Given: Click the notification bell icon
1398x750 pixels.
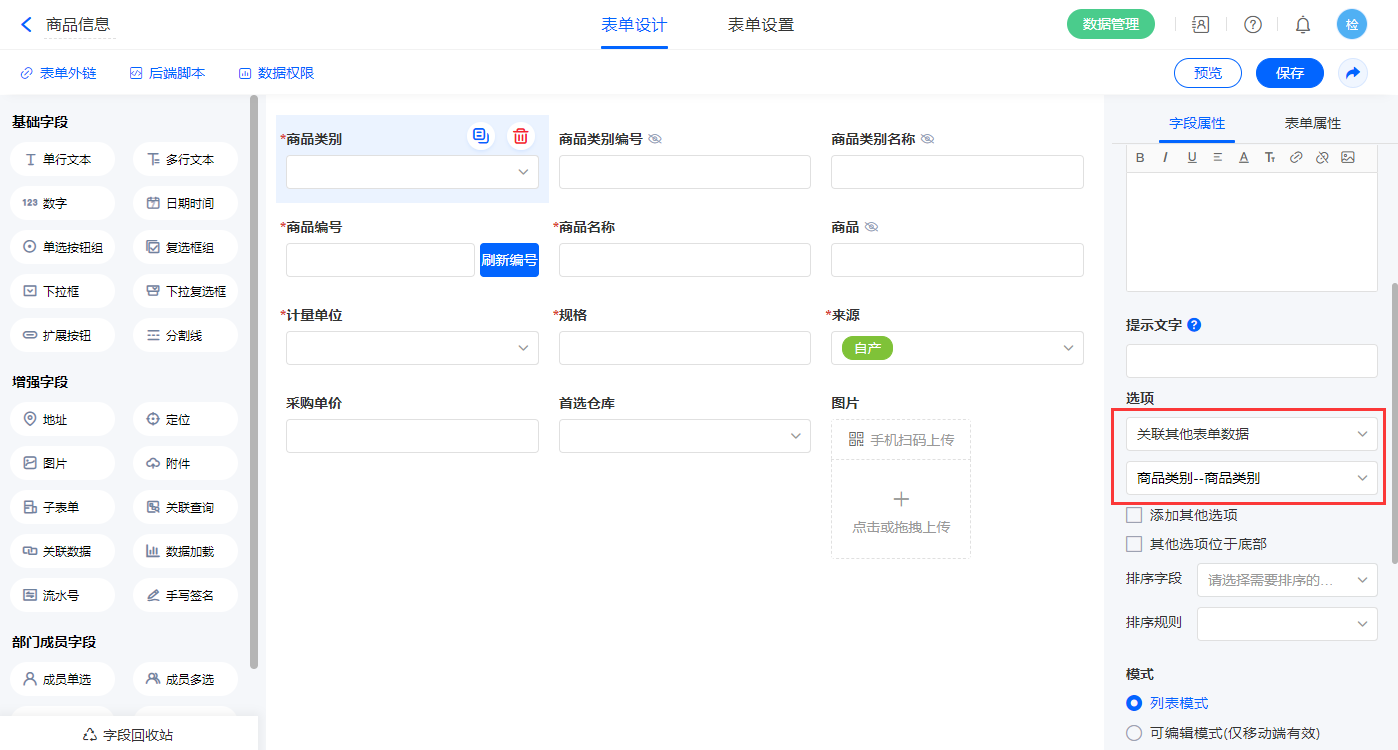Looking at the screenshot, I should 1302,25.
